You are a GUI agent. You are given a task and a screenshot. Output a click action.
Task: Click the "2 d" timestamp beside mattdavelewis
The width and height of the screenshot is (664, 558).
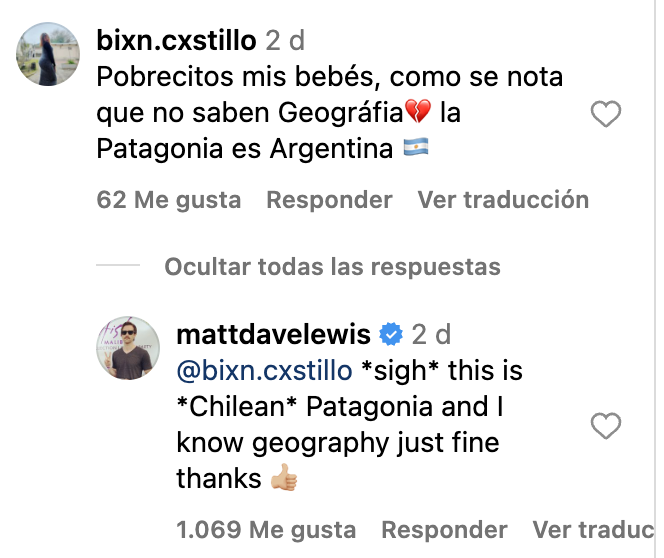[x=432, y=333]
